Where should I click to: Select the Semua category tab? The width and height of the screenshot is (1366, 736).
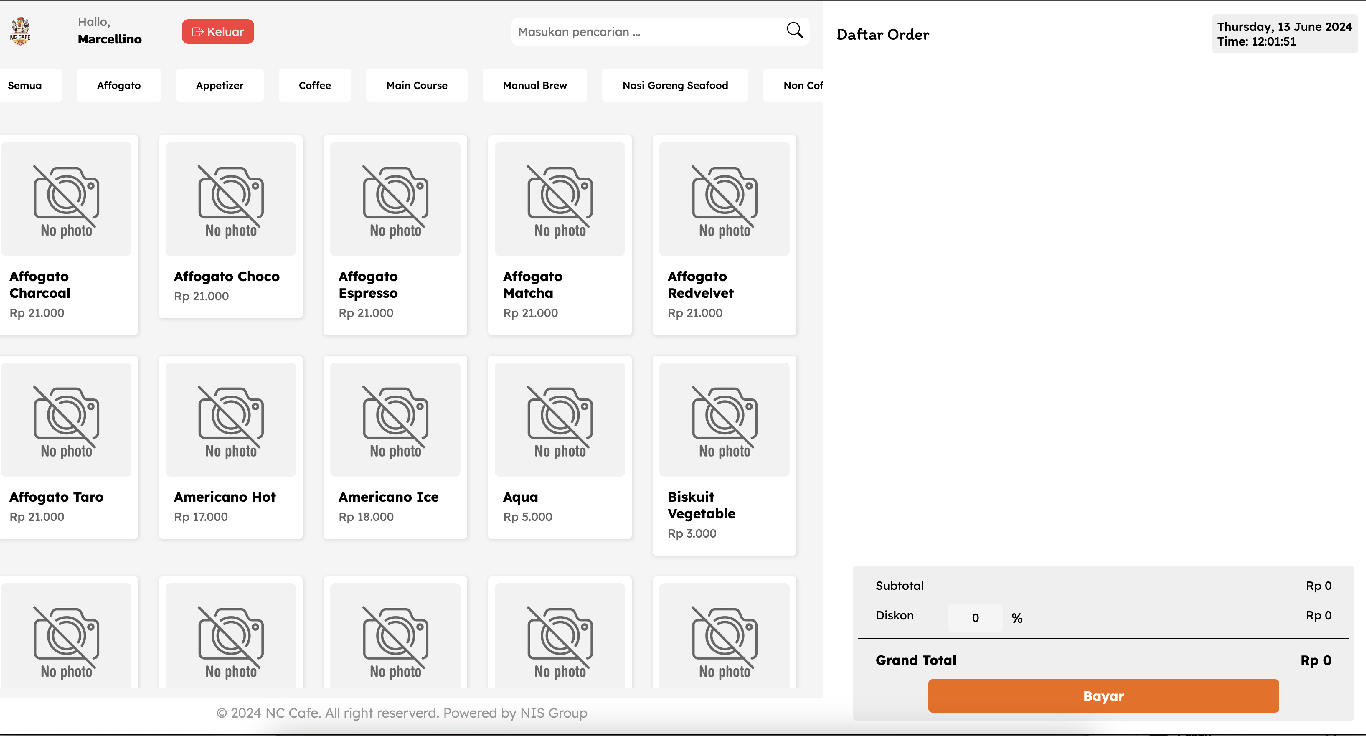[x=26, y=86]
